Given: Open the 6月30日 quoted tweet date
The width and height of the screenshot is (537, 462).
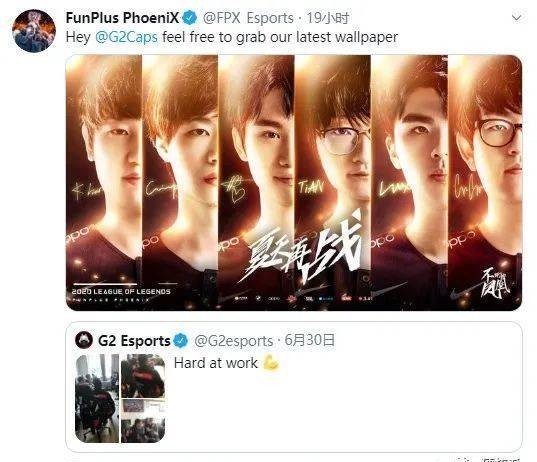Looking at the screenshot, I should [310, 340].
